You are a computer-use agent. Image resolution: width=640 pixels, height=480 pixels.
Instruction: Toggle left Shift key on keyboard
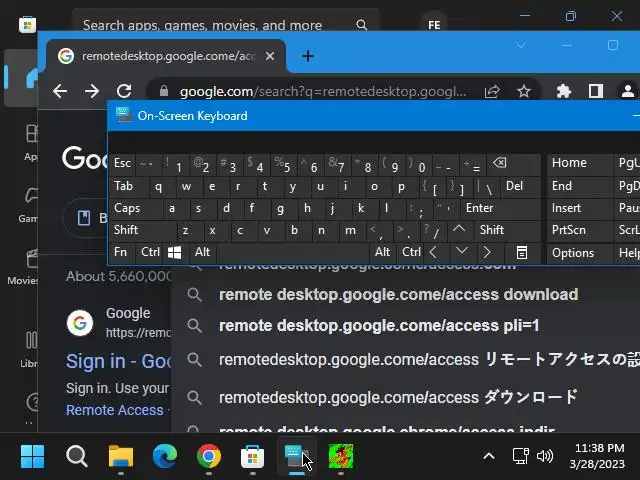tap(143, 230)
